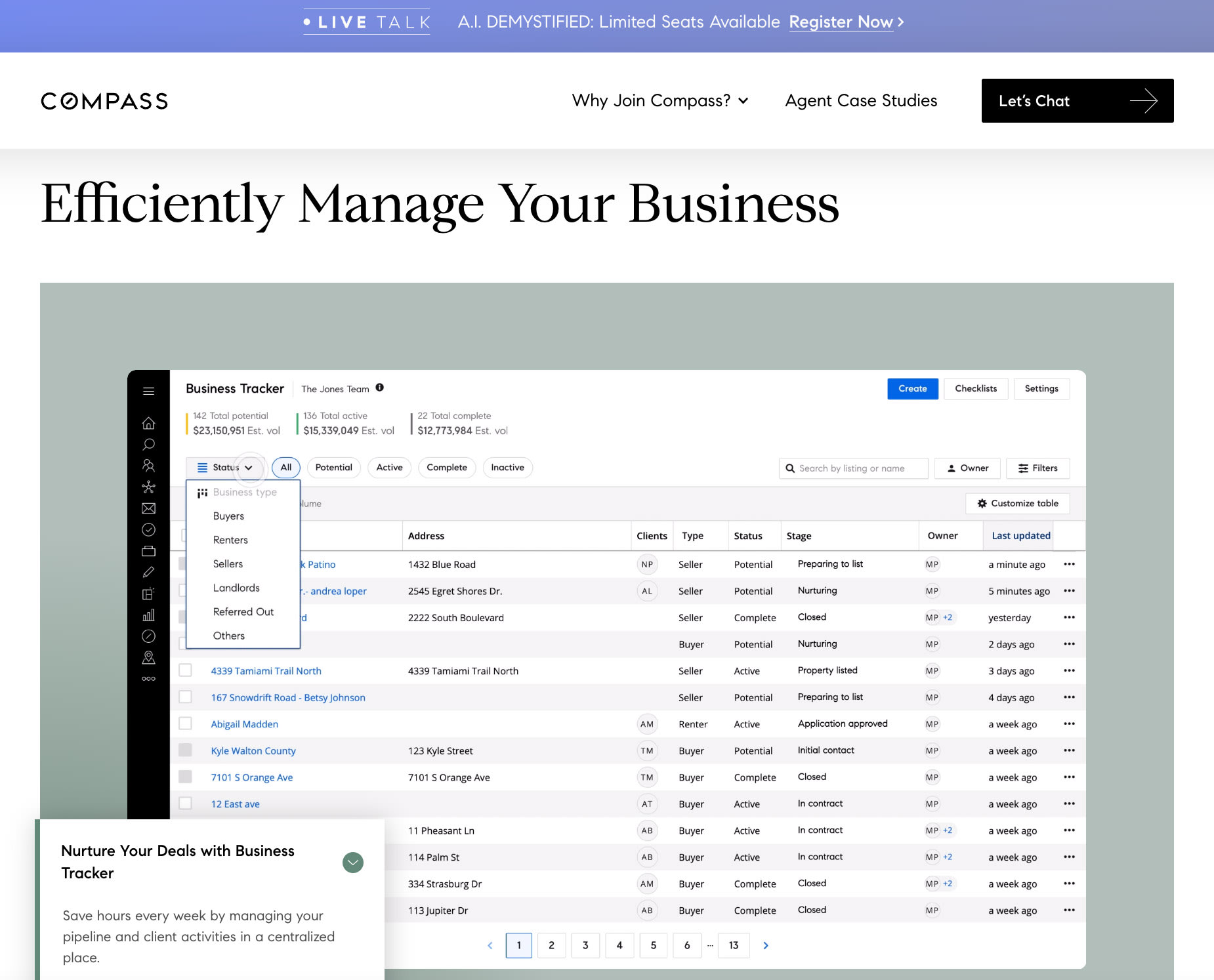Image resolution: width=1214 pixels, height=980 pixels.
Task: Click the AL client avatar on Egret Shores row
Action: [x=647, y=591]
